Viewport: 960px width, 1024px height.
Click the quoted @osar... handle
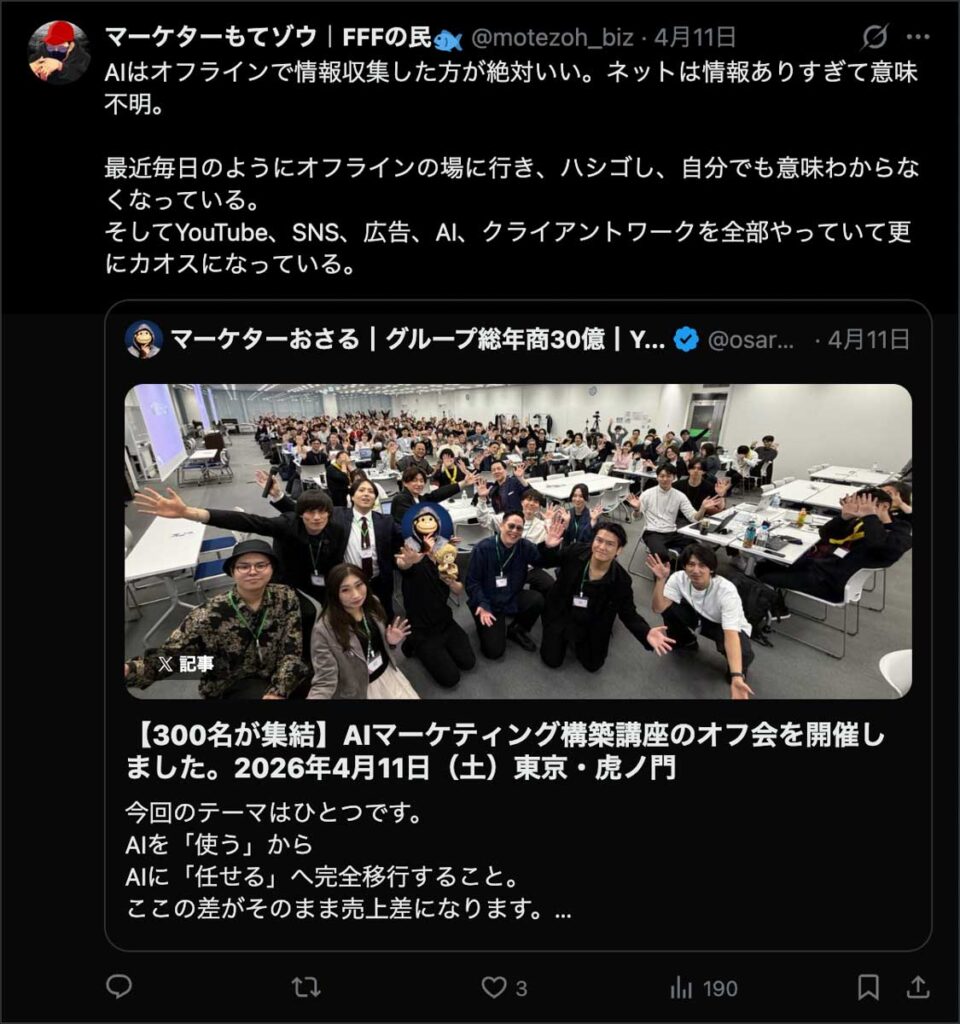click(751, 340)
